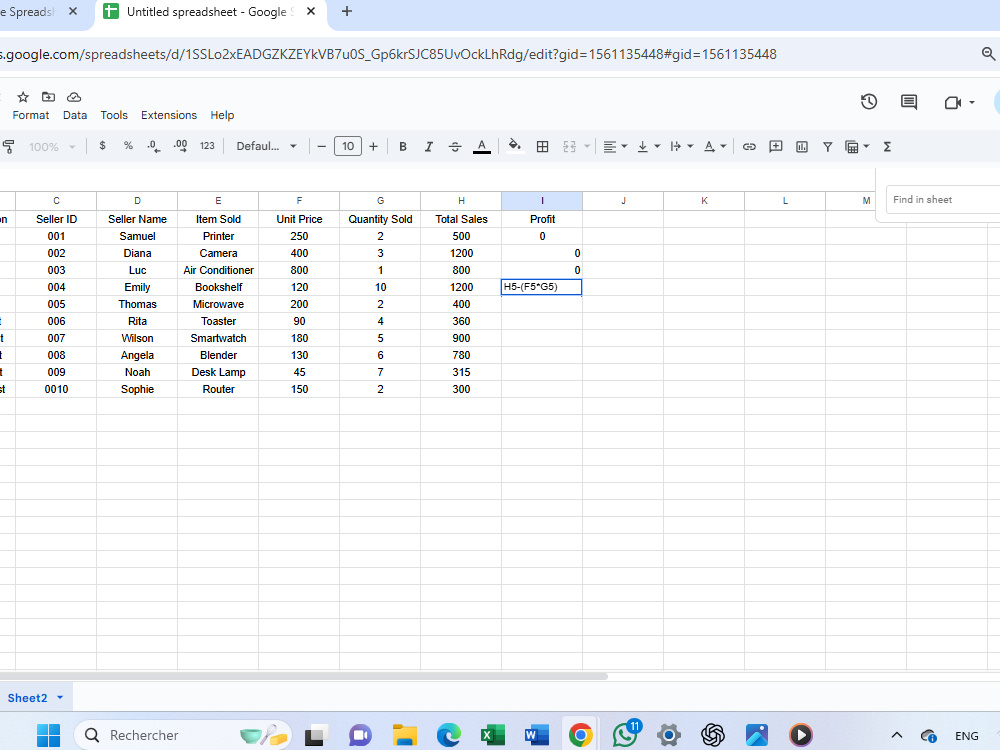The width and height of the screenshot is (1000, 750).
Task: Select the Smartwatch cell
Action: [x=218, y=338]
